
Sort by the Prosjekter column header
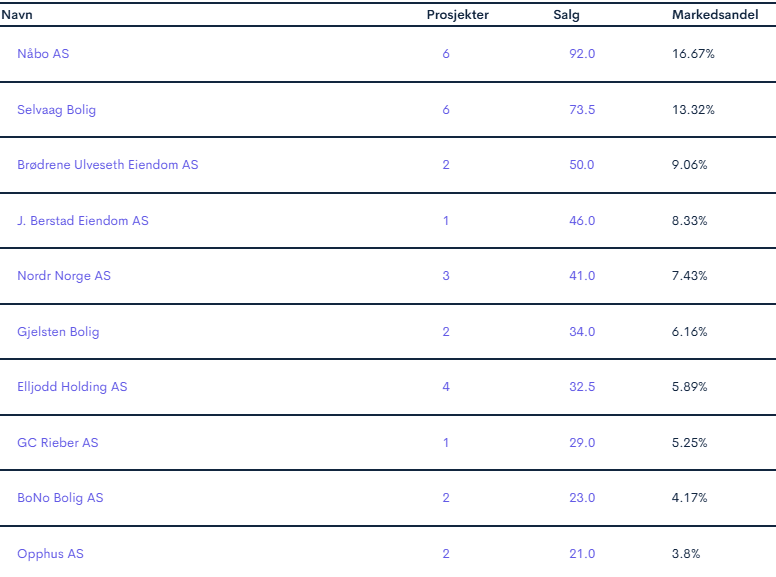pyautogui.click(x=458, y=15)
